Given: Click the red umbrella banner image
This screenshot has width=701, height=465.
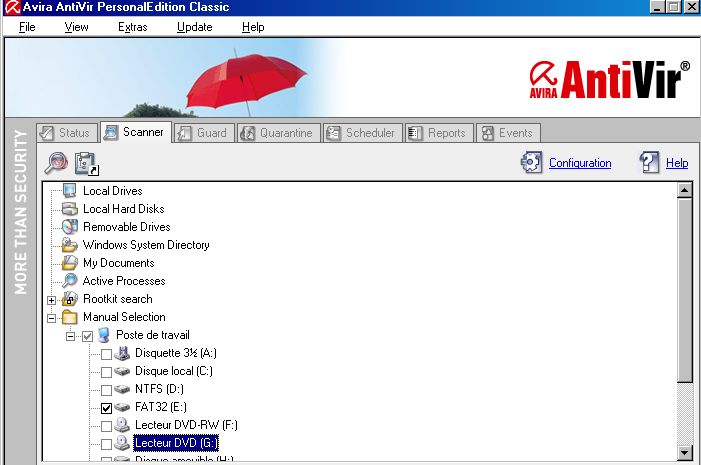Looking at the screenshot, I should click(x=245, y=83).
